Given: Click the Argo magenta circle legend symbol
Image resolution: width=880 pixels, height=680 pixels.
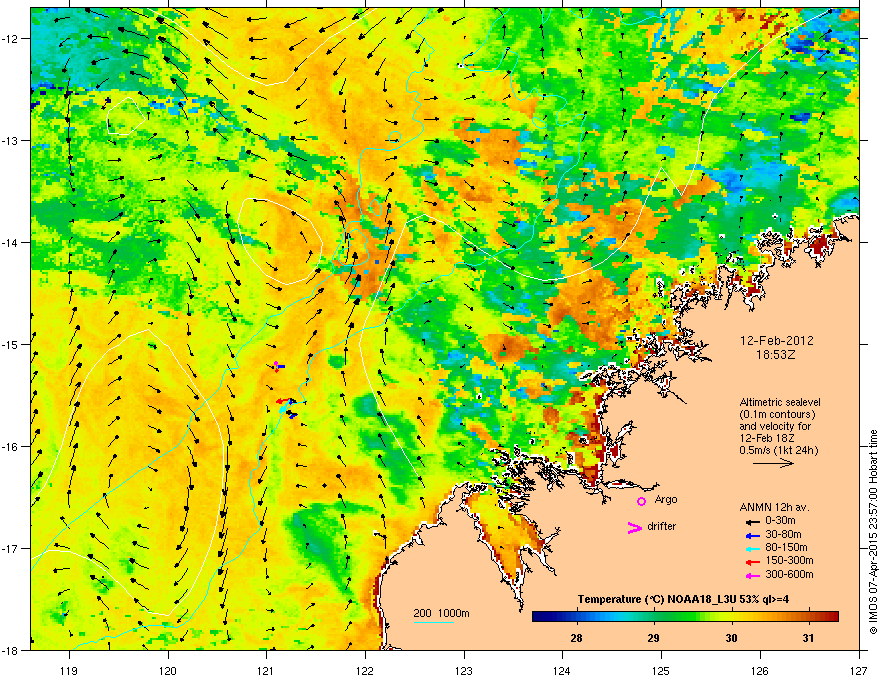Looking at the screenshot, I should (641, 501).
